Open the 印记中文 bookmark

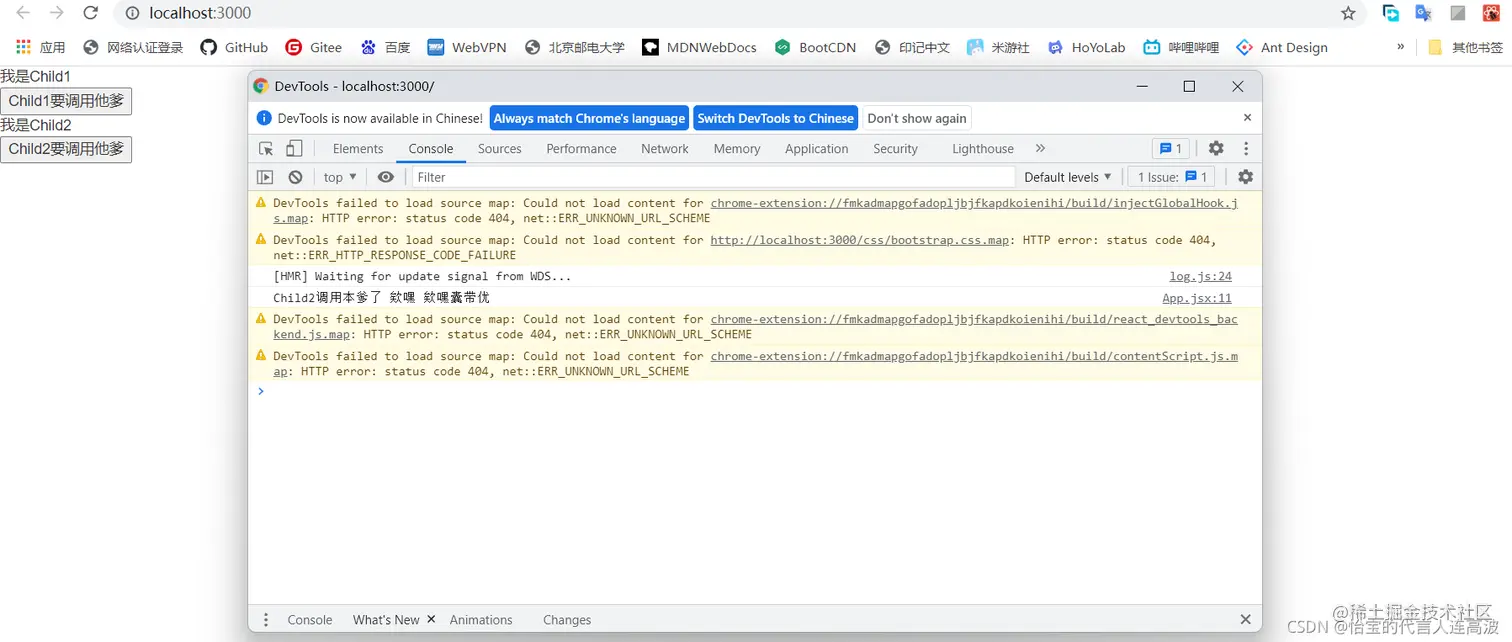[912, 47]
